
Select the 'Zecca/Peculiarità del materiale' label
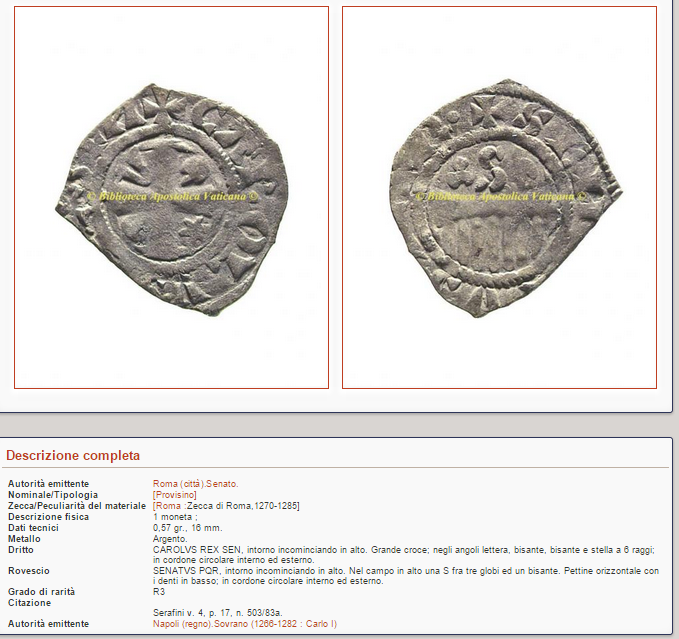77,506
